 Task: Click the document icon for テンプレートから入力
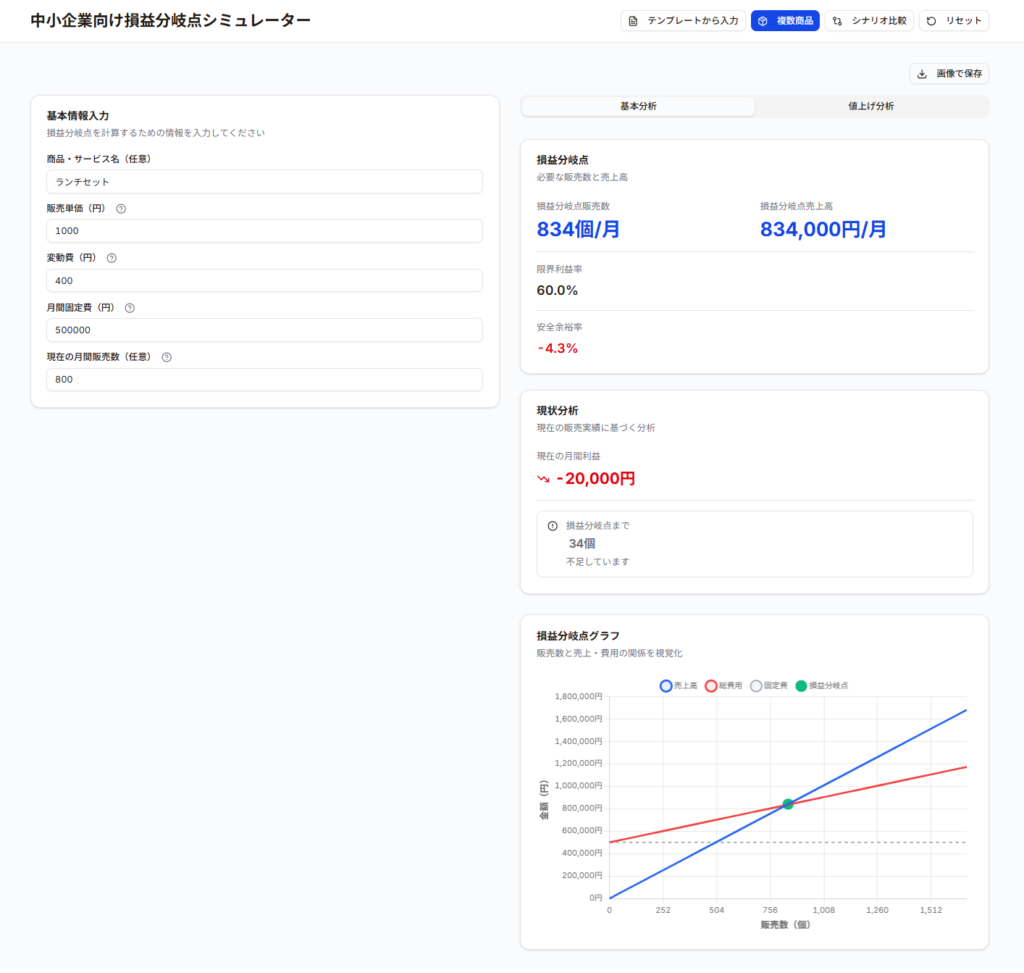tap(633, 21)
